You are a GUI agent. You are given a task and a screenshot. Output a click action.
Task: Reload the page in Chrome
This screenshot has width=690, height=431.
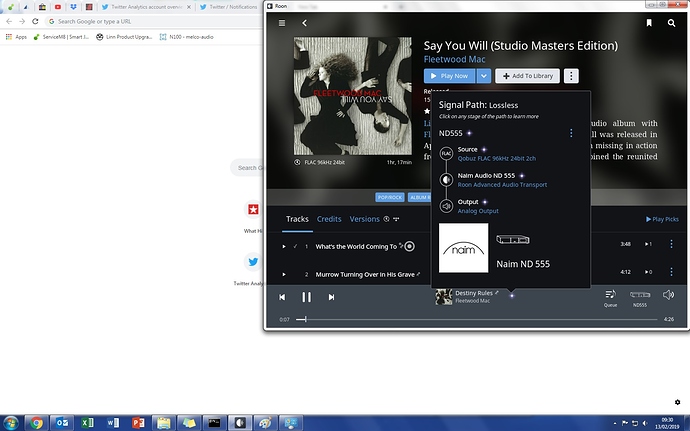(35, 21)
